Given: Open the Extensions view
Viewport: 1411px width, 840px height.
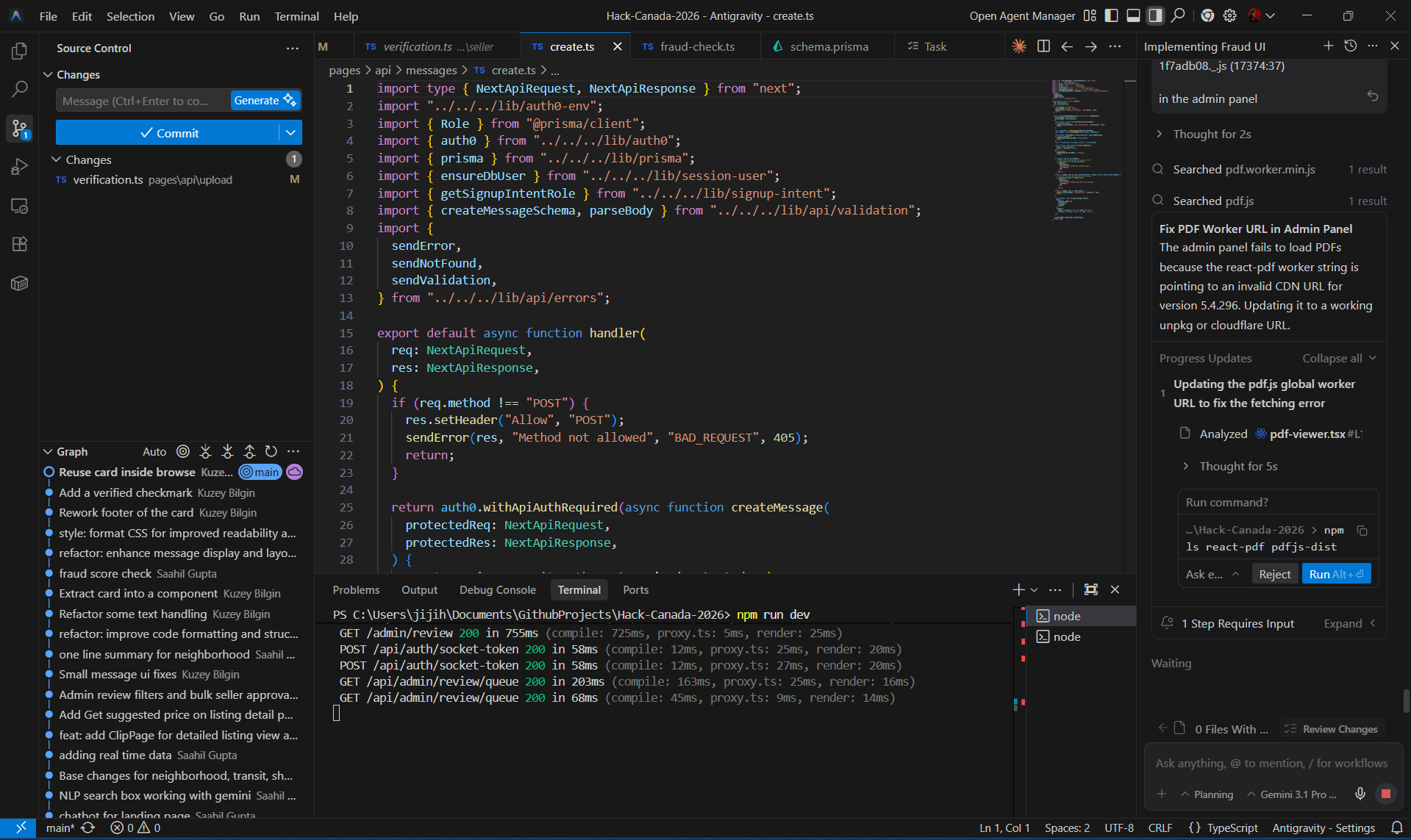Looking at the screenshot, I should 20,245.
